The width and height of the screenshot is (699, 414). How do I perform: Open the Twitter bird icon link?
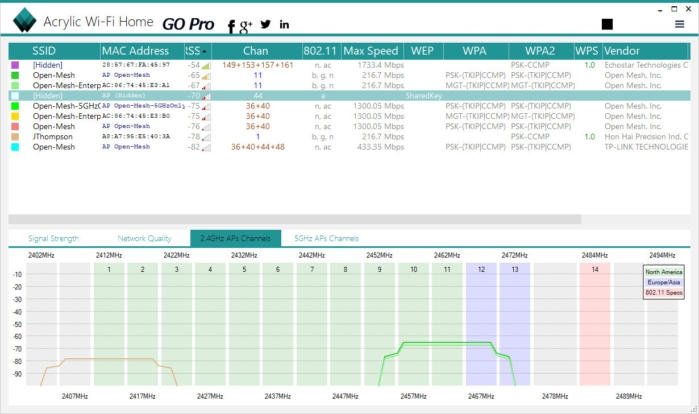266,24
